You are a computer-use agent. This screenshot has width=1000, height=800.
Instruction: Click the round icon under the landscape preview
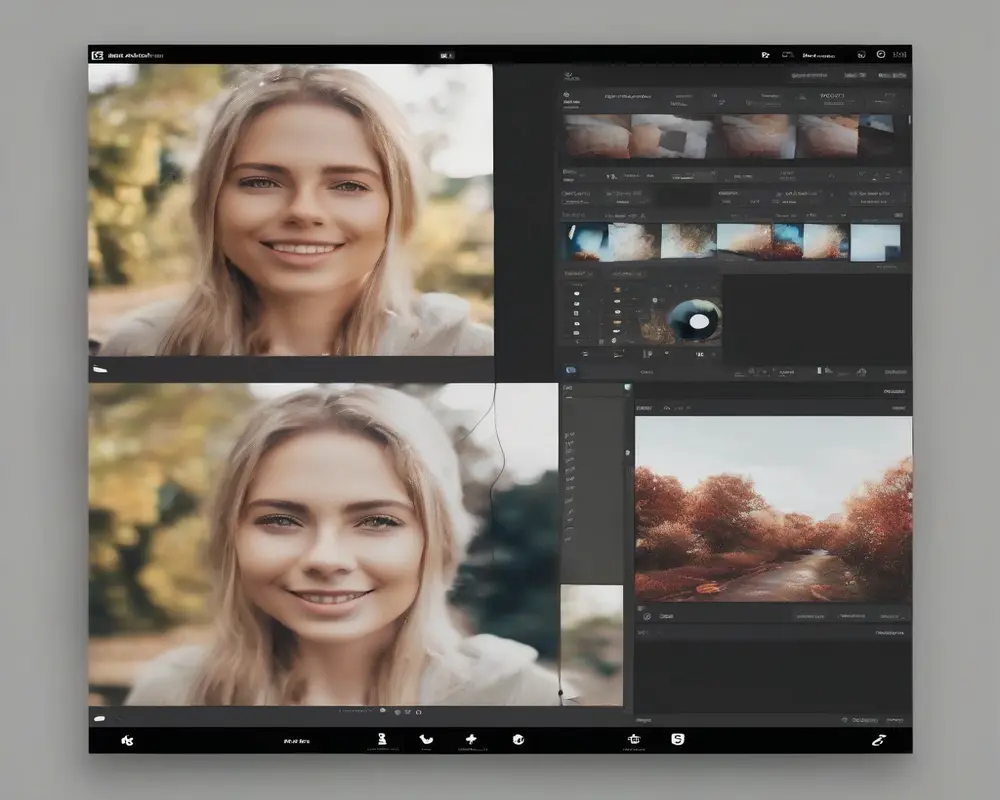click(x=647, y=616)
